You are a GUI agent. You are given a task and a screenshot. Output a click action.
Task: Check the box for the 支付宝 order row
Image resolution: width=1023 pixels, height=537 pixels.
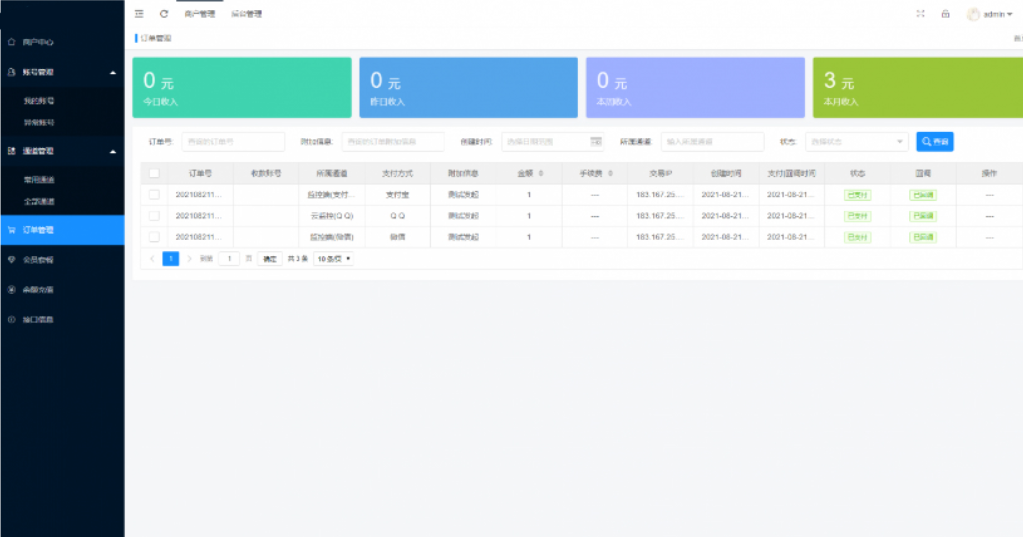click(154, 194)
